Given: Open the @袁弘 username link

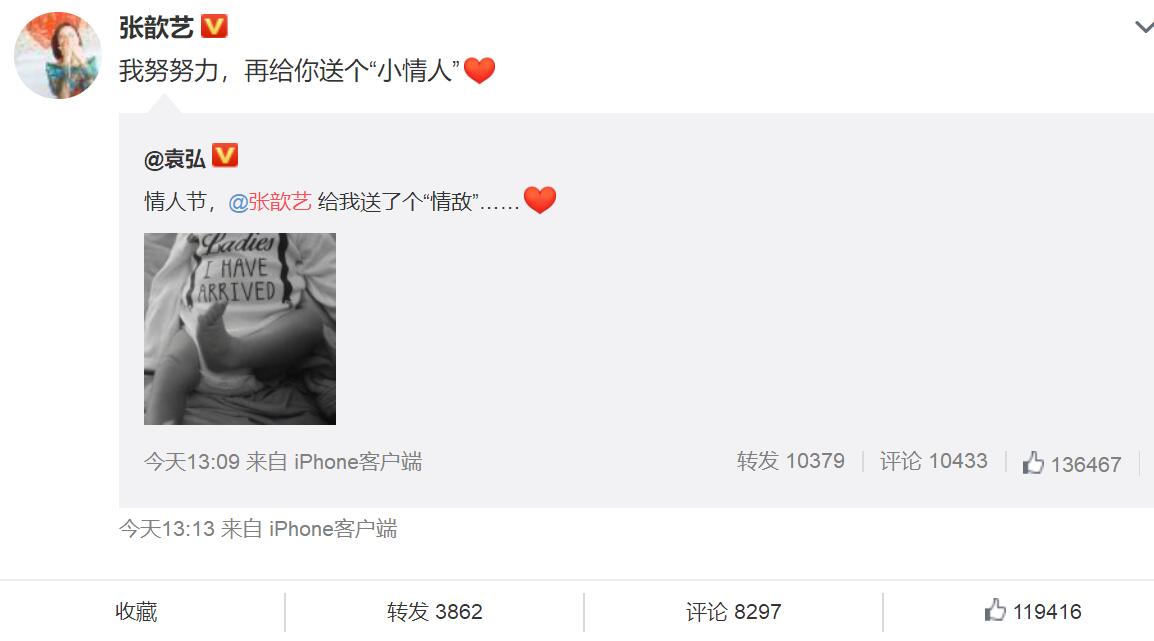Looking at the screenshot, I should pyautogui.click(x=175, y=158).
